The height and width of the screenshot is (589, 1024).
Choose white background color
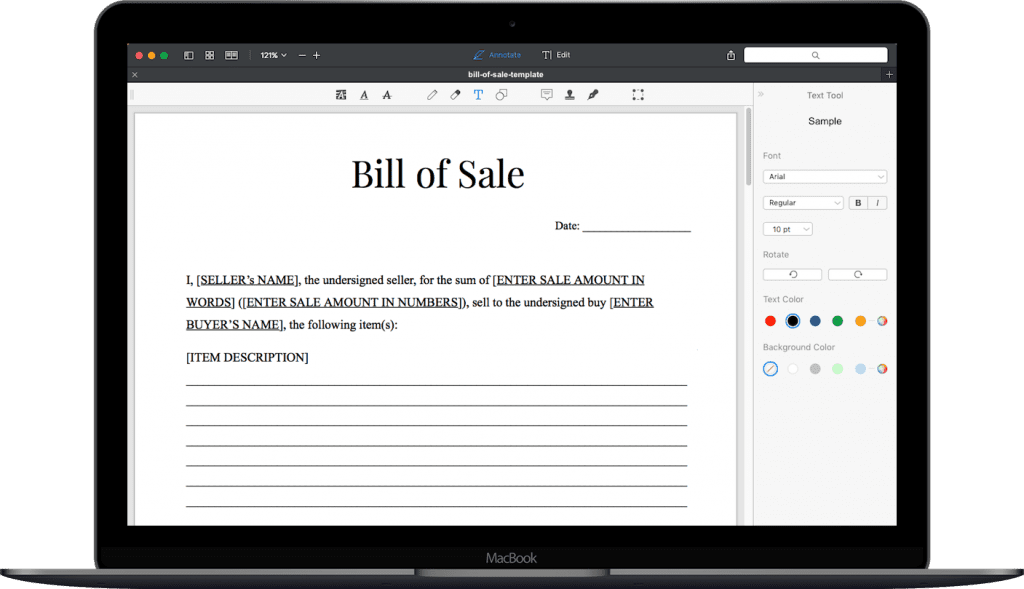(793, 369)
